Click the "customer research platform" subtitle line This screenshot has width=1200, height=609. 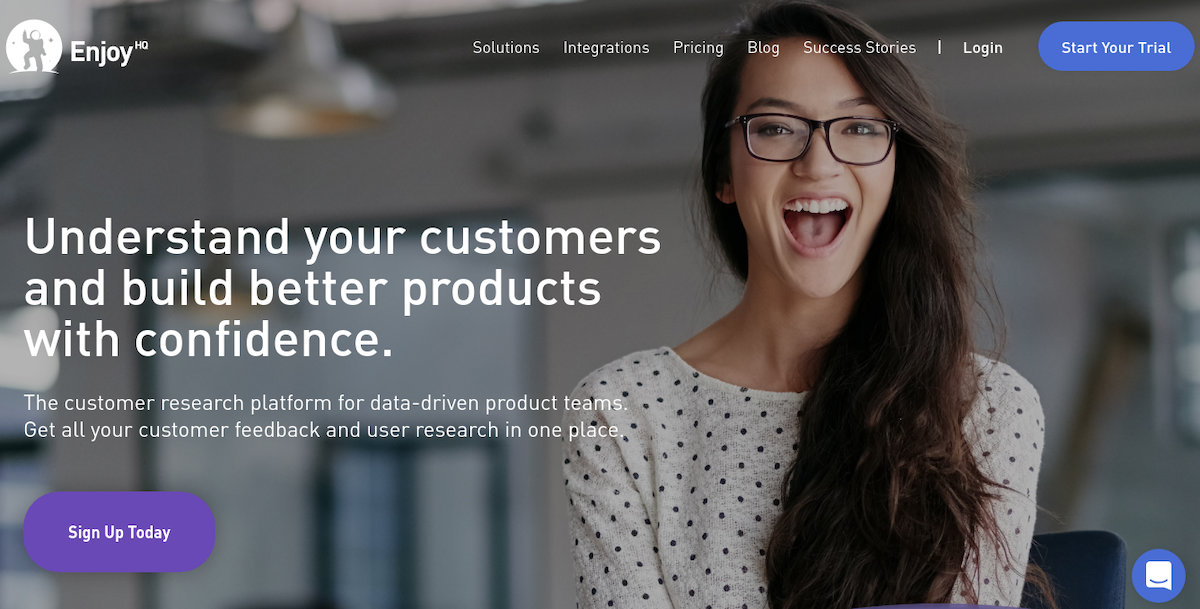tap(326, 403)
